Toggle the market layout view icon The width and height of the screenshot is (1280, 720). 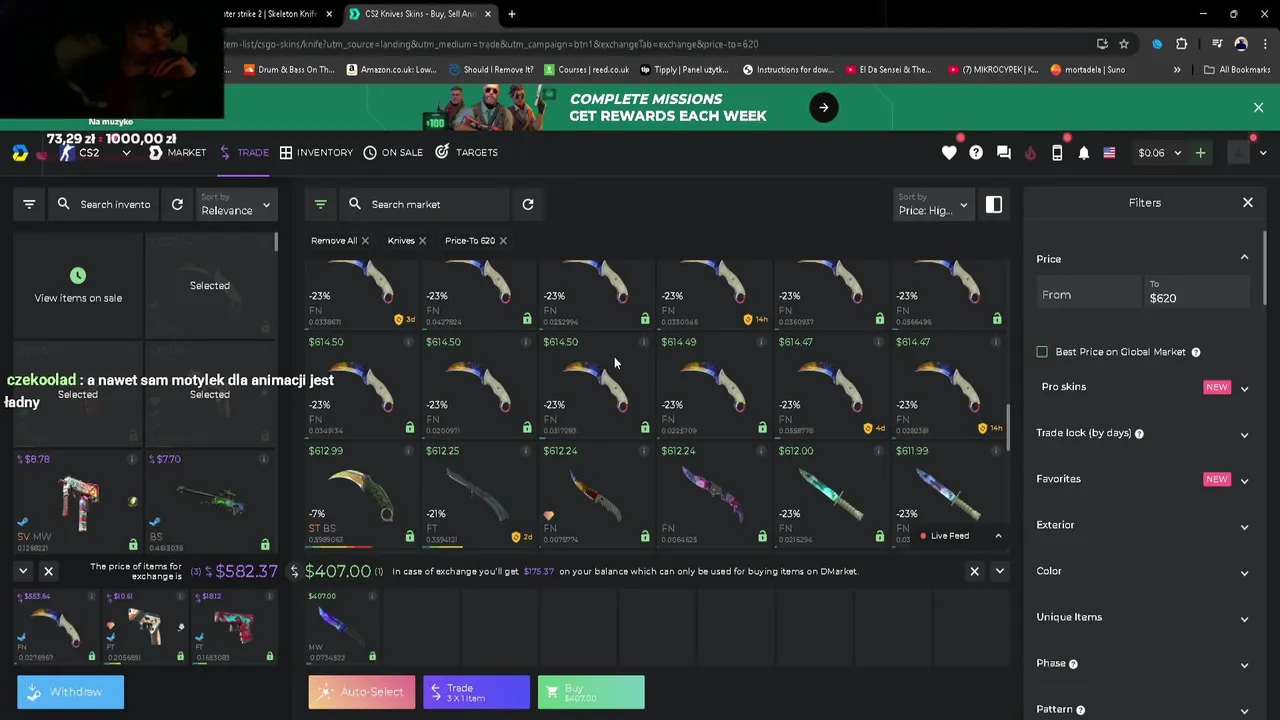[994, 204]
